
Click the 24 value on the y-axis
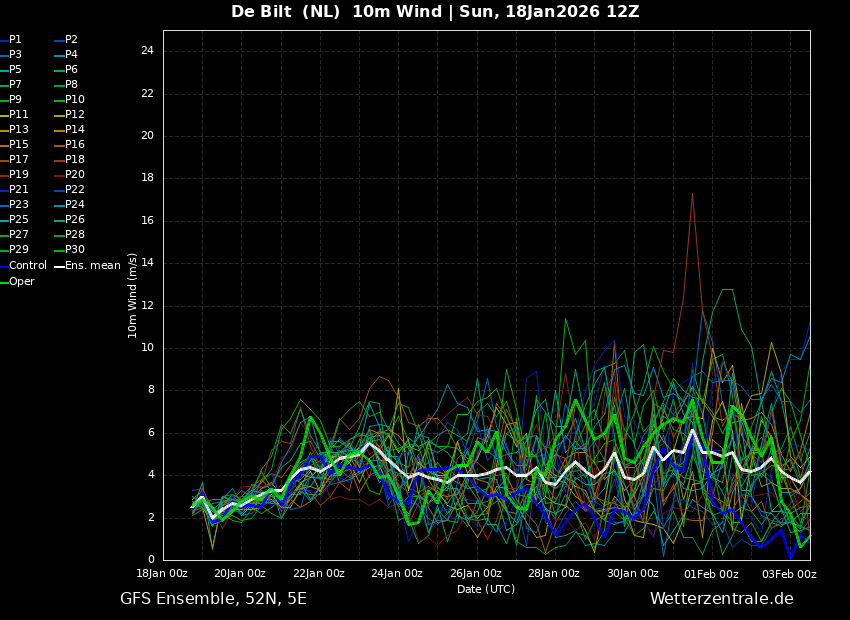[x=147, y=51]
